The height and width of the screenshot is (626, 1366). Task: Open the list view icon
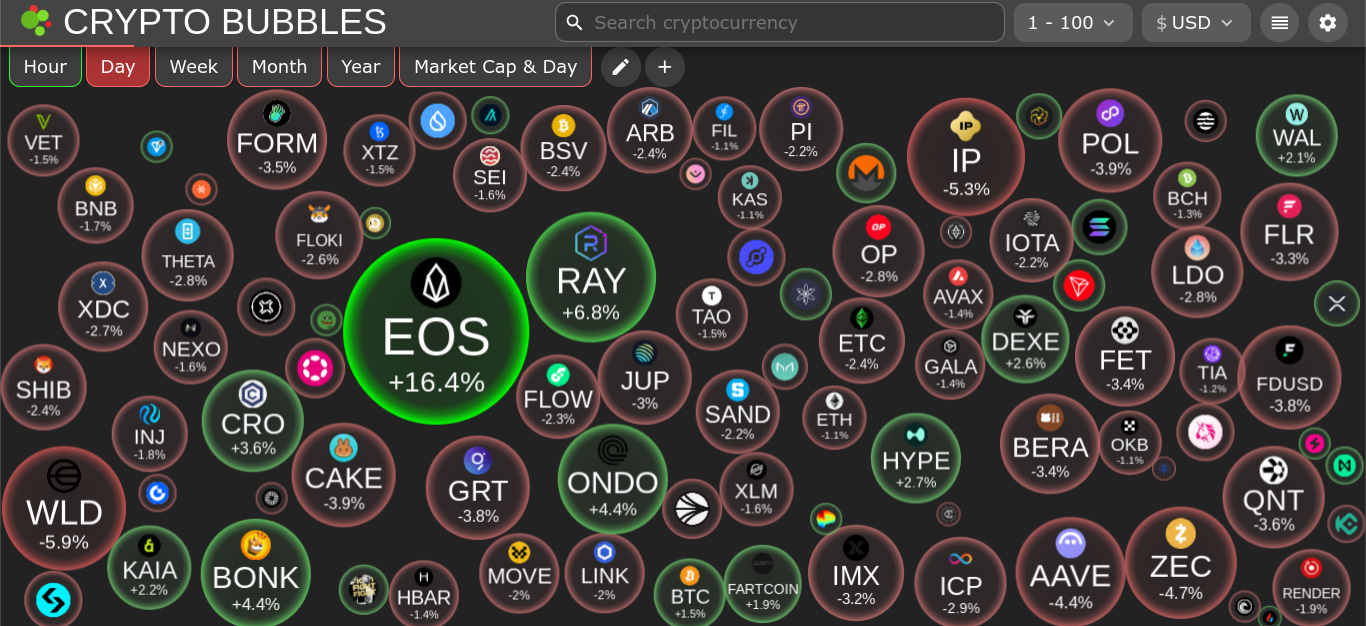pos(1279,22)
